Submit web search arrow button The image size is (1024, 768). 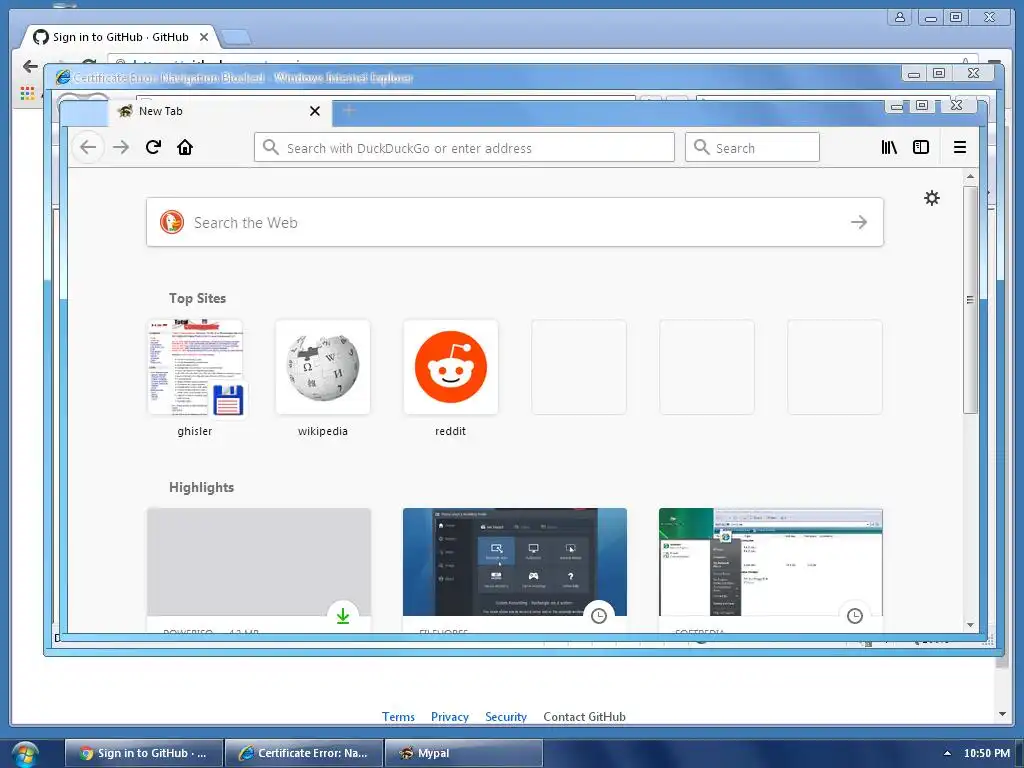859,222
